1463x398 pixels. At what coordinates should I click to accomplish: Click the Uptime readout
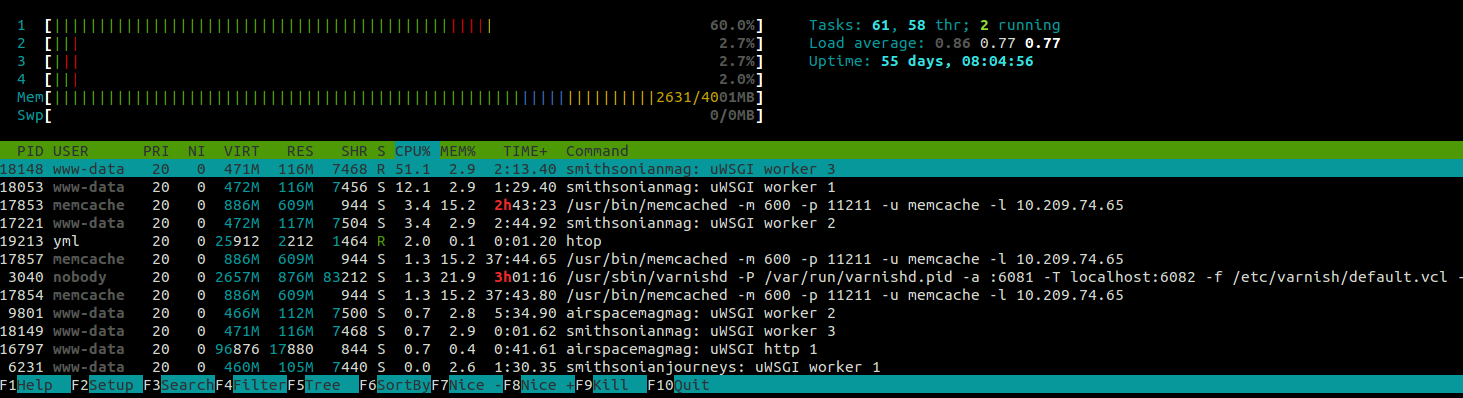tap(921, 61)
